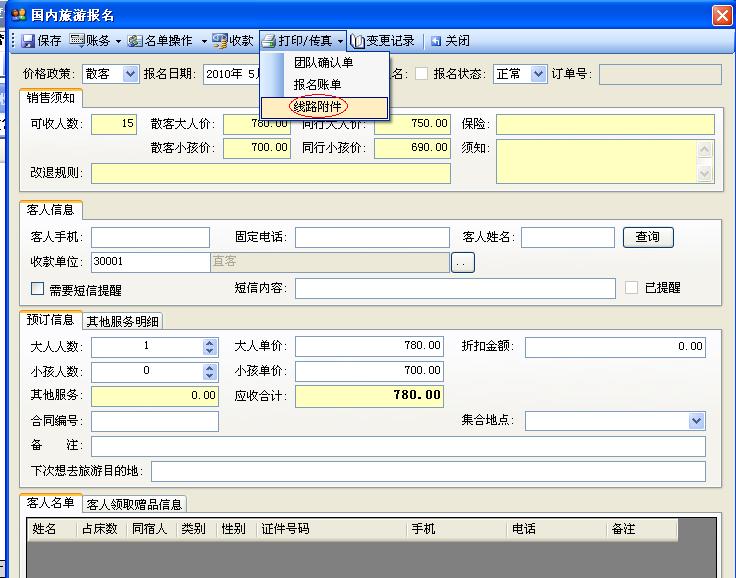The height and width of the screenshot is (578, 736).
Task: Click the printer icon for 打印/传真
Action: pyautogui.click(x=268, y=41)
